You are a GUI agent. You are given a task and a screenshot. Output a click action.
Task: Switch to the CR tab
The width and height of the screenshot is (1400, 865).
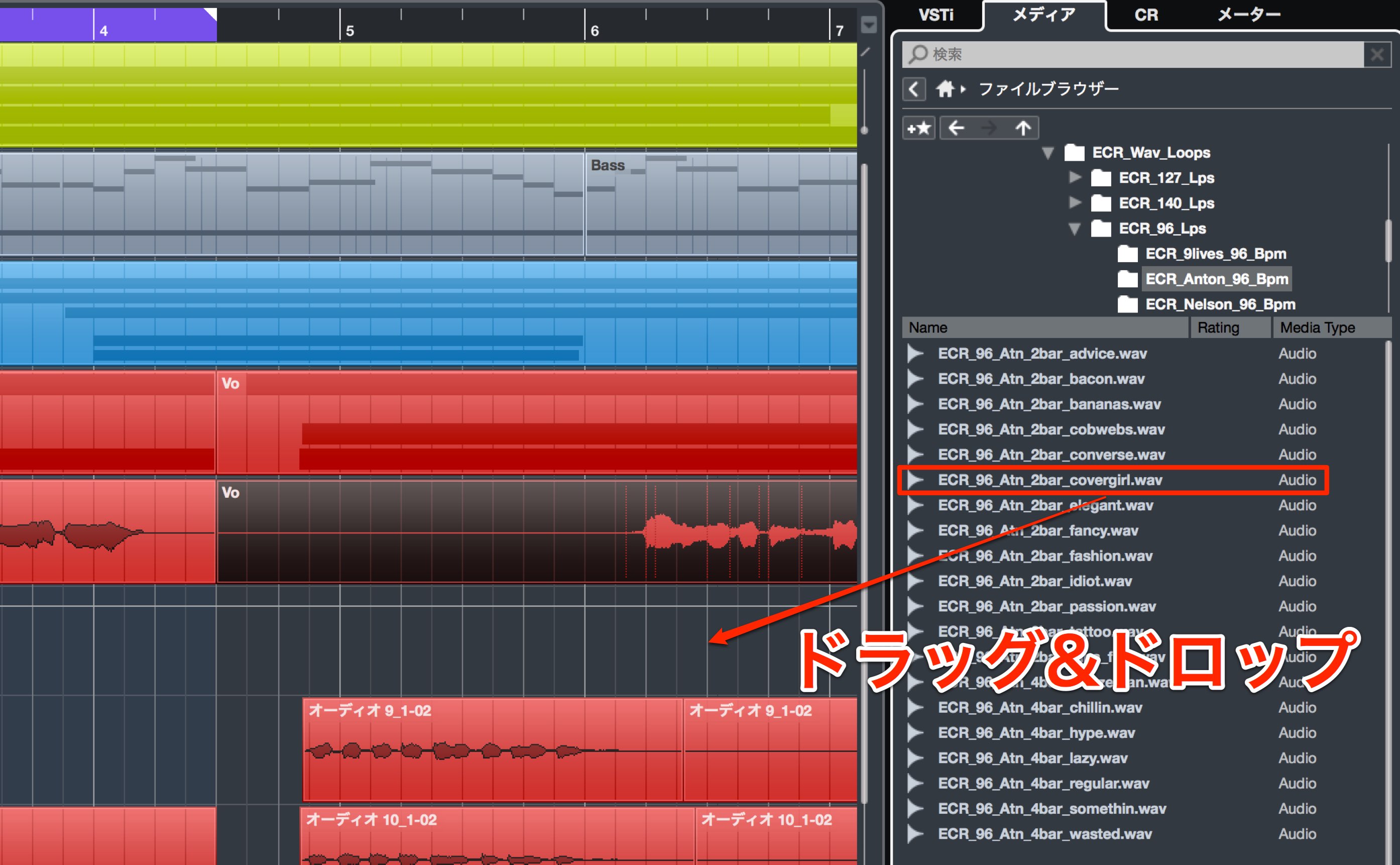click(x=1146, y=15)
